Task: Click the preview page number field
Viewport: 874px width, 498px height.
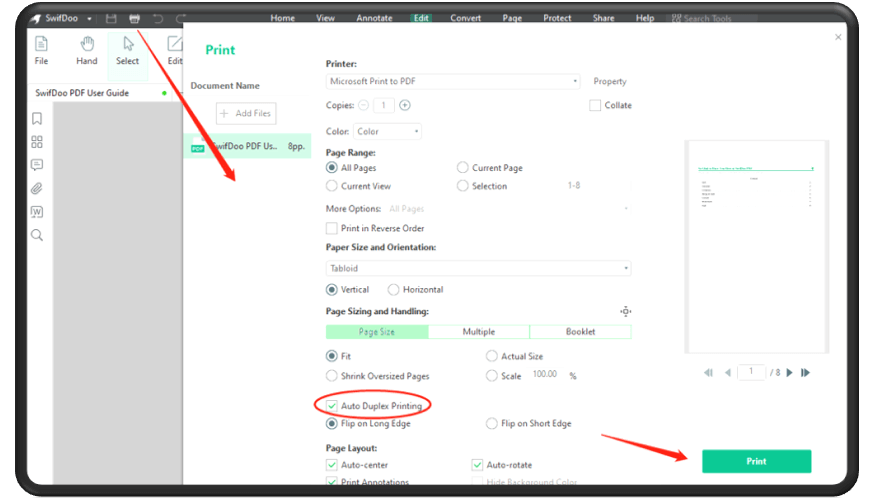Action: point(751,372)
